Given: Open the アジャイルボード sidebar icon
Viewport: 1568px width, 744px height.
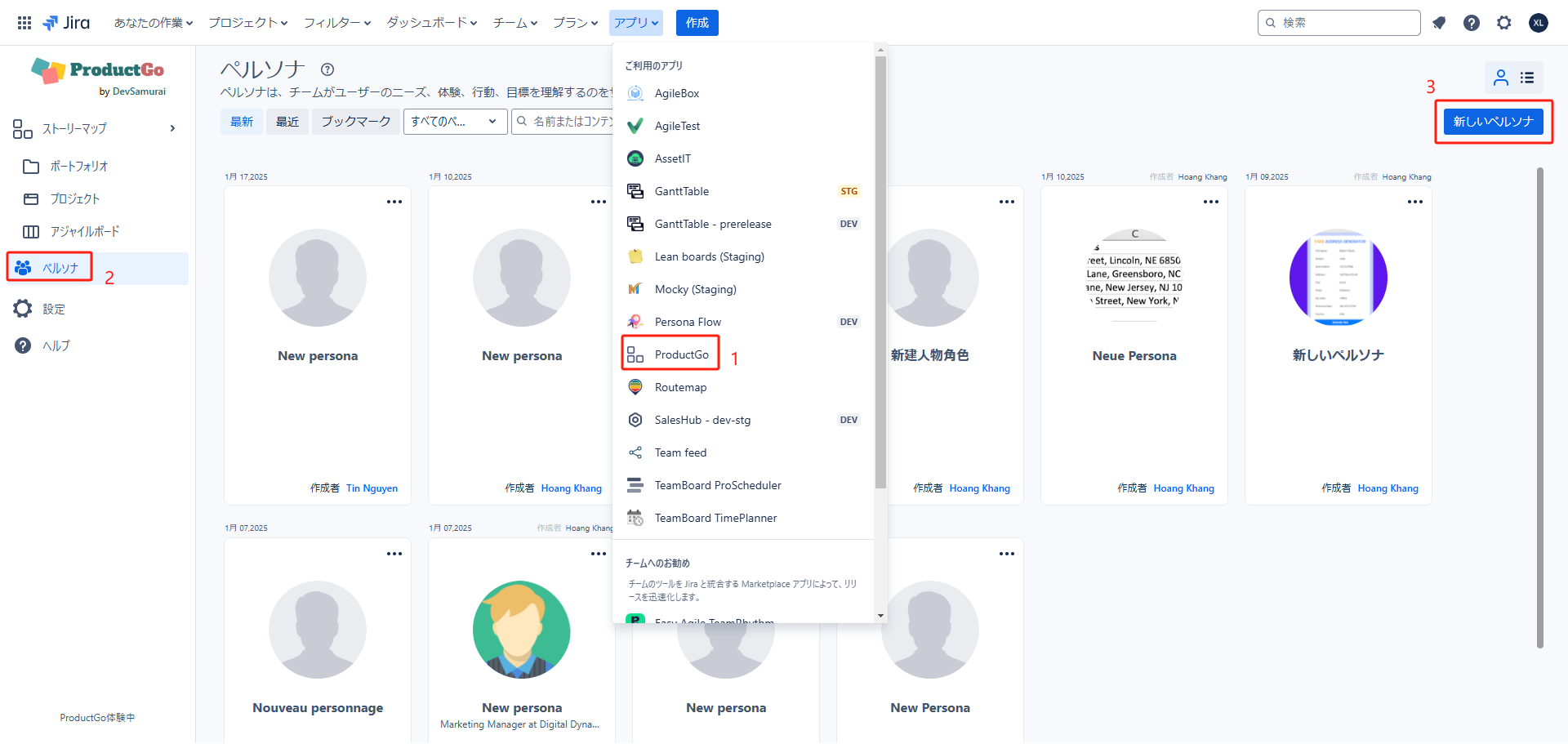Looking at the screenshot, I should pyautogui.click(x=31, y=232).
